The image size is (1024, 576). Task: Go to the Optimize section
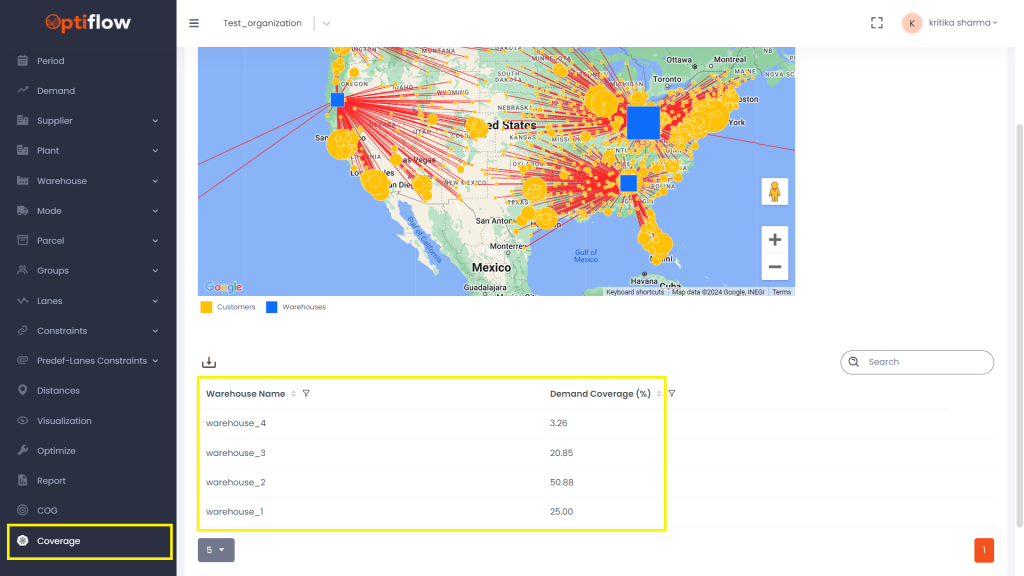(x=56, y=451)
